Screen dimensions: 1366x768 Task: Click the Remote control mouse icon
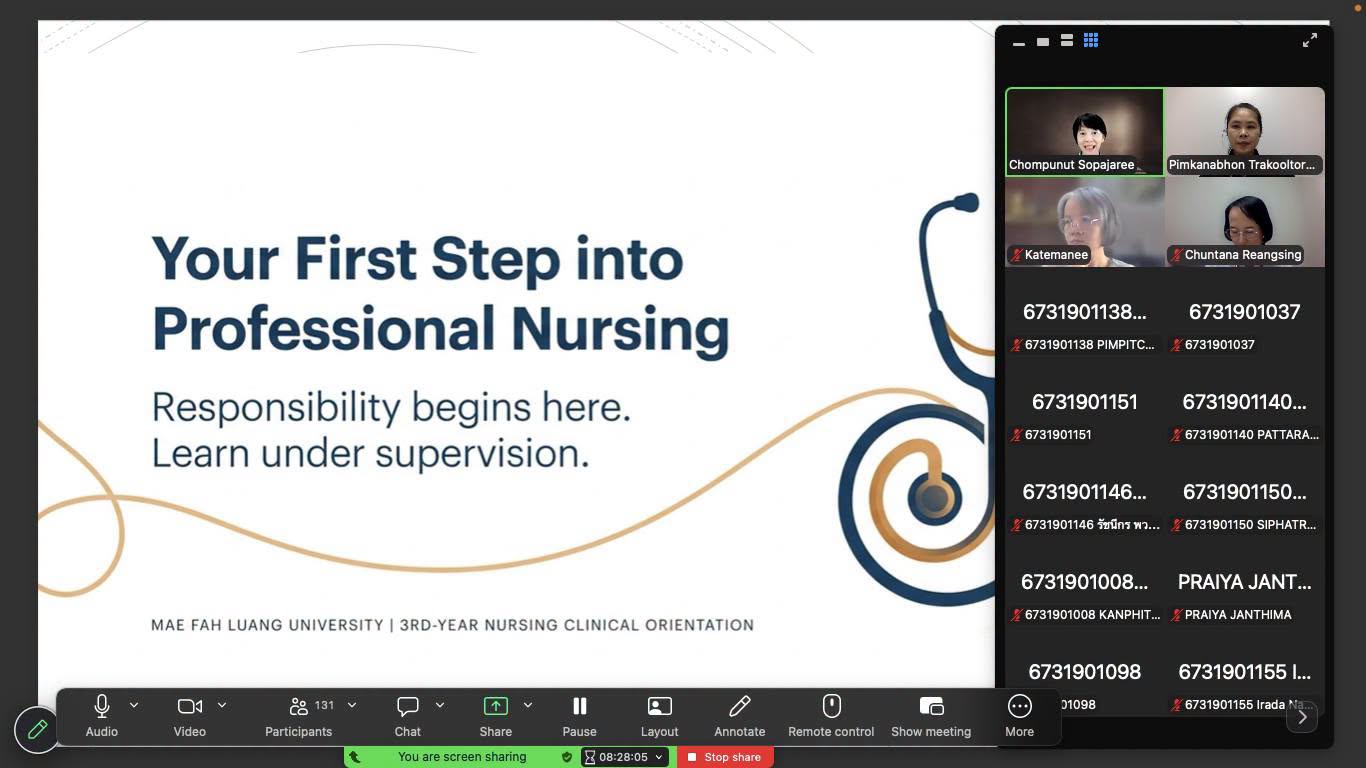point(831,706)
